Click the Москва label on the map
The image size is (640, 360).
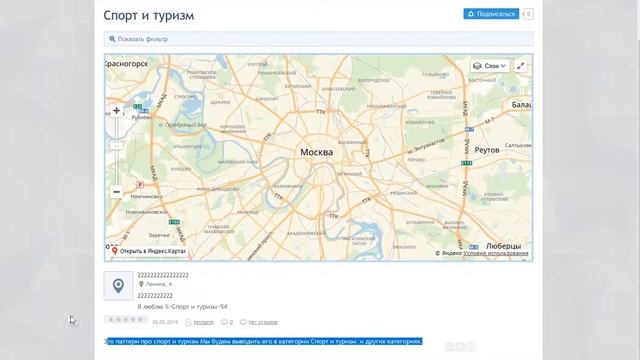tap(317, 152)
